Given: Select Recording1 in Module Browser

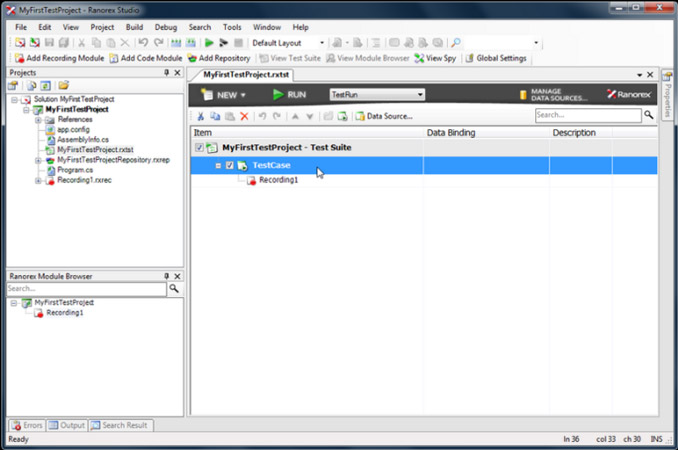Looking at the screenshot, I should pos(64,313).
